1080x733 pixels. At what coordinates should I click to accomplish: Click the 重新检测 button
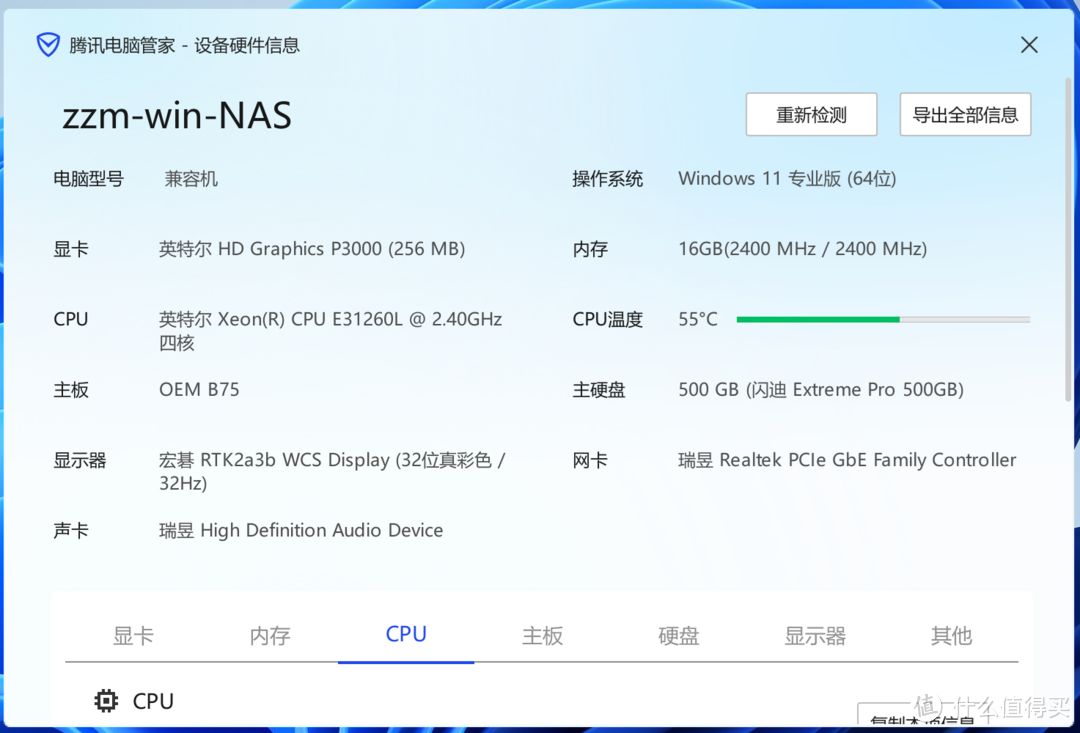click(x=811, y=114)
